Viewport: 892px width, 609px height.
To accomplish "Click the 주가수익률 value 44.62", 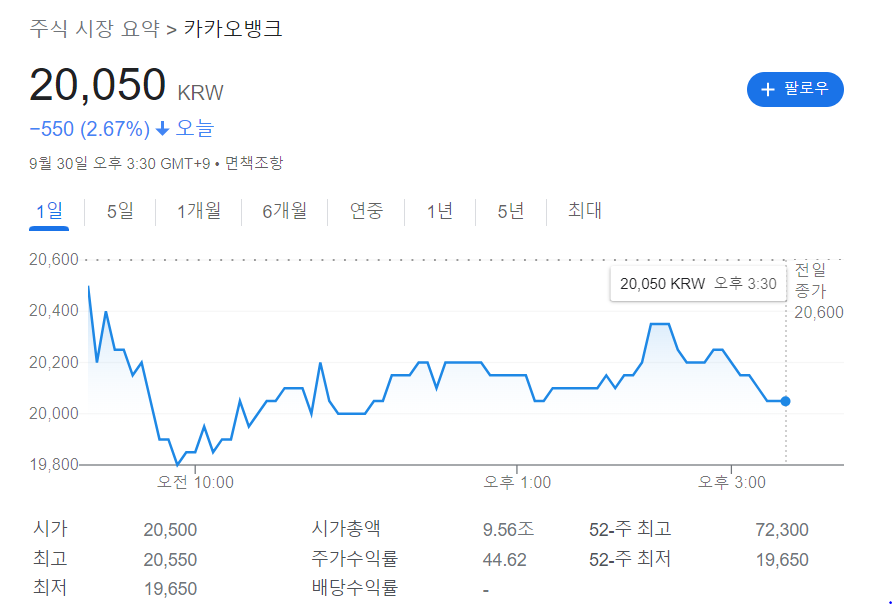I will 505,560.
